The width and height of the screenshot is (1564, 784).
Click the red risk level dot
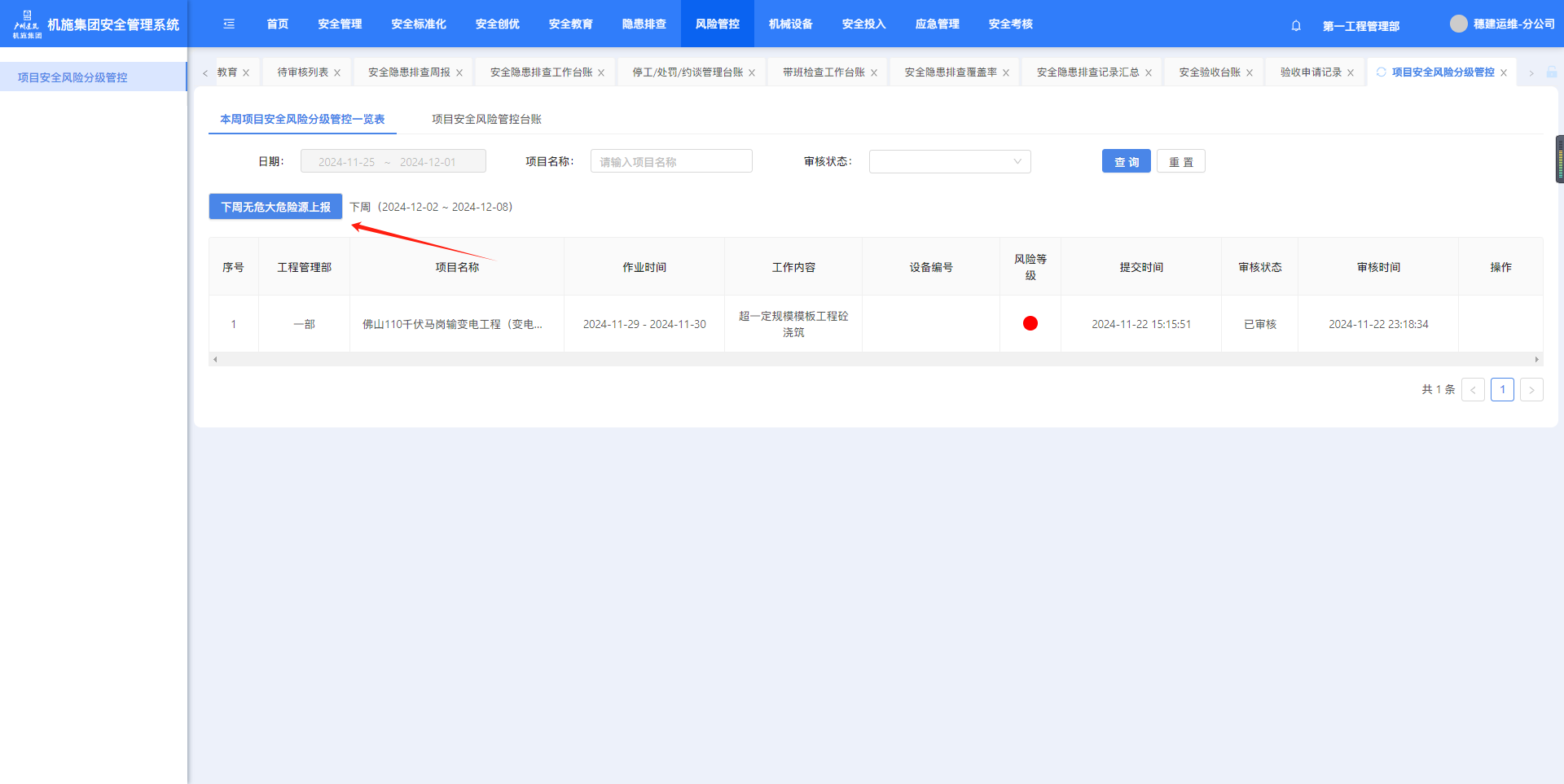tap(1030, 324)
